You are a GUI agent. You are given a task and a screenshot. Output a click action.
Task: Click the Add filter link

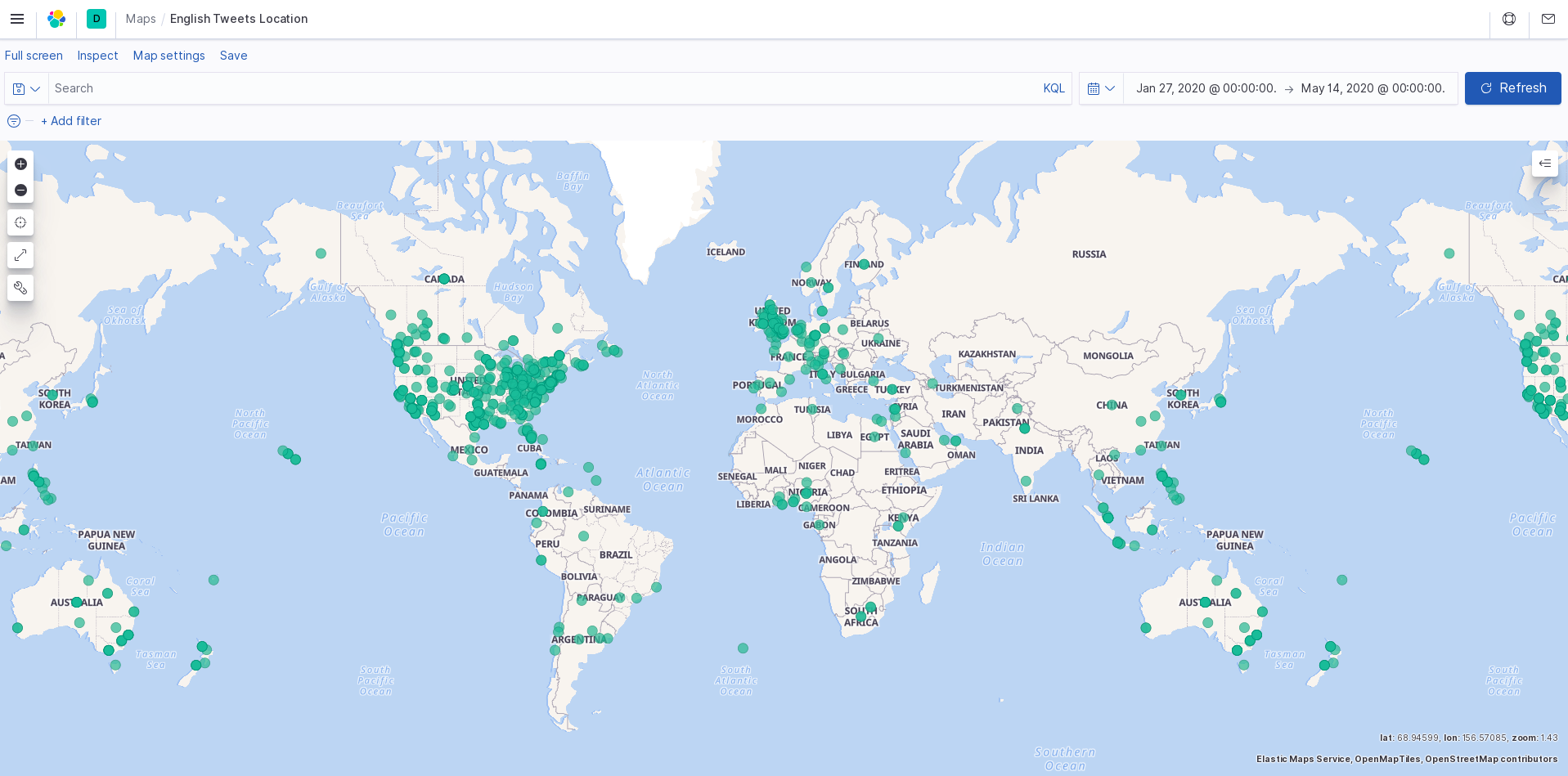click(71, 121)
